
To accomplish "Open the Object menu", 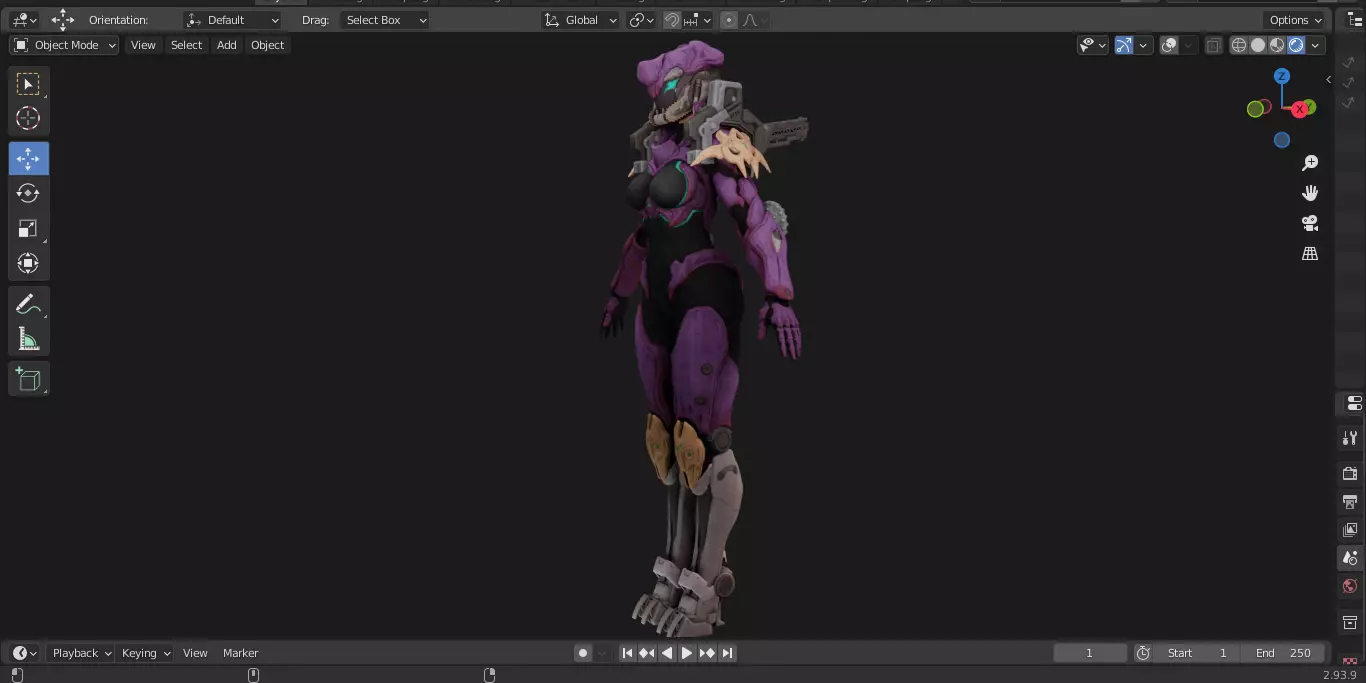I will 268,45.
